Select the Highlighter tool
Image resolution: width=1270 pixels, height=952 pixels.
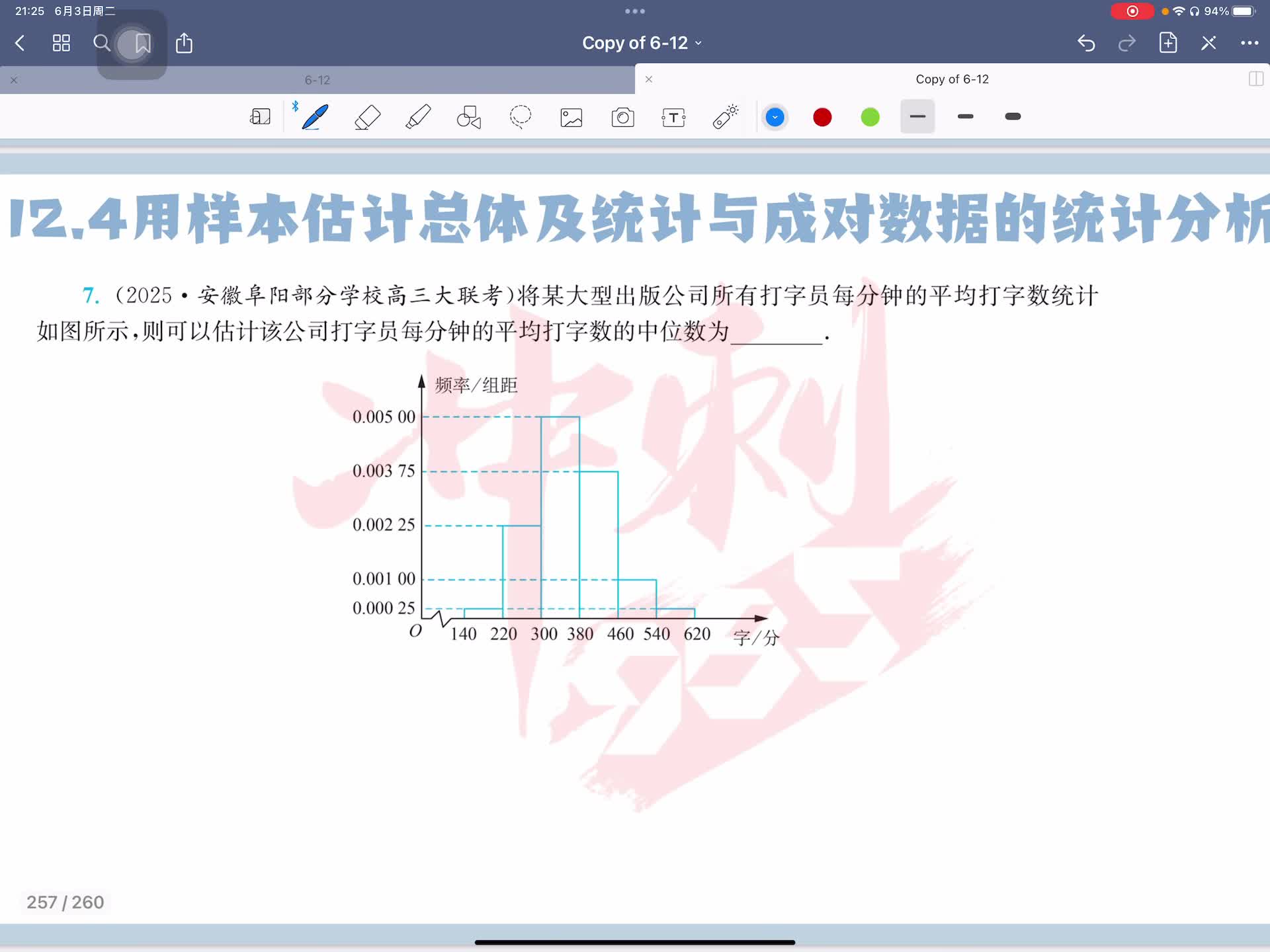[x=418, y=117]
